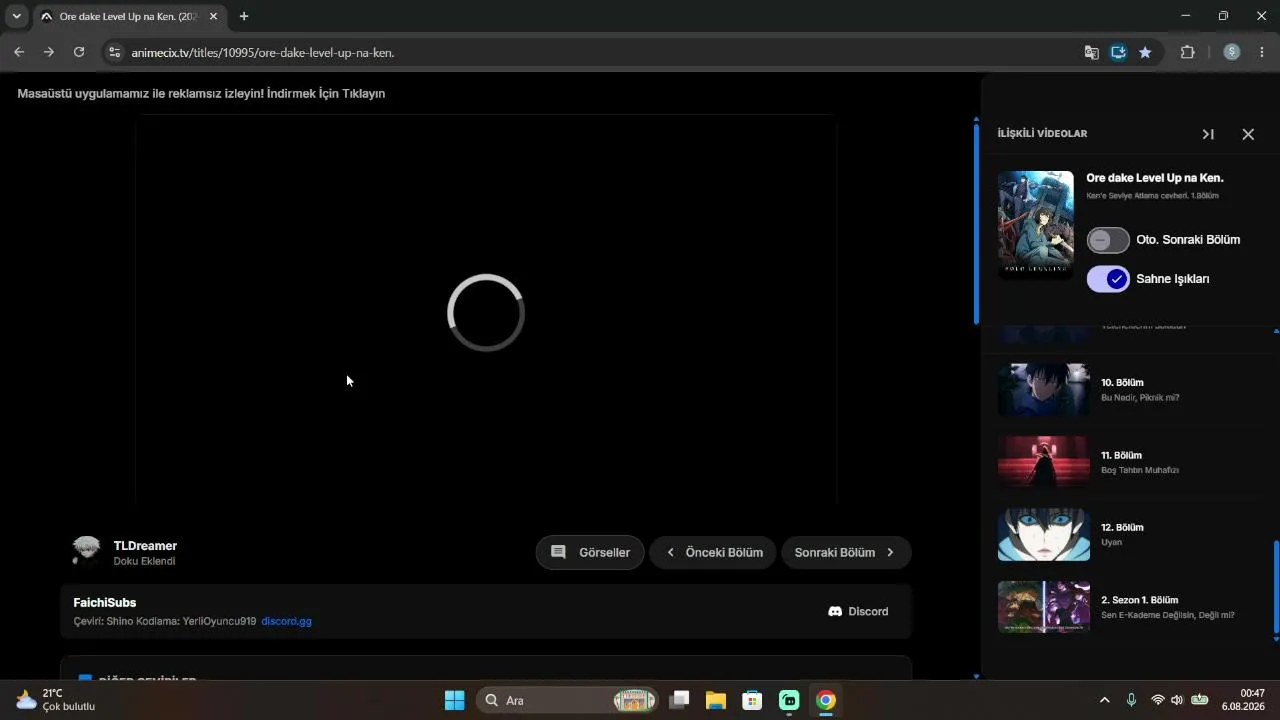Open the 11. Bölüm episode thumbnail
This screenshot has height=720, width=1280.
click(x=1044, y=462)
